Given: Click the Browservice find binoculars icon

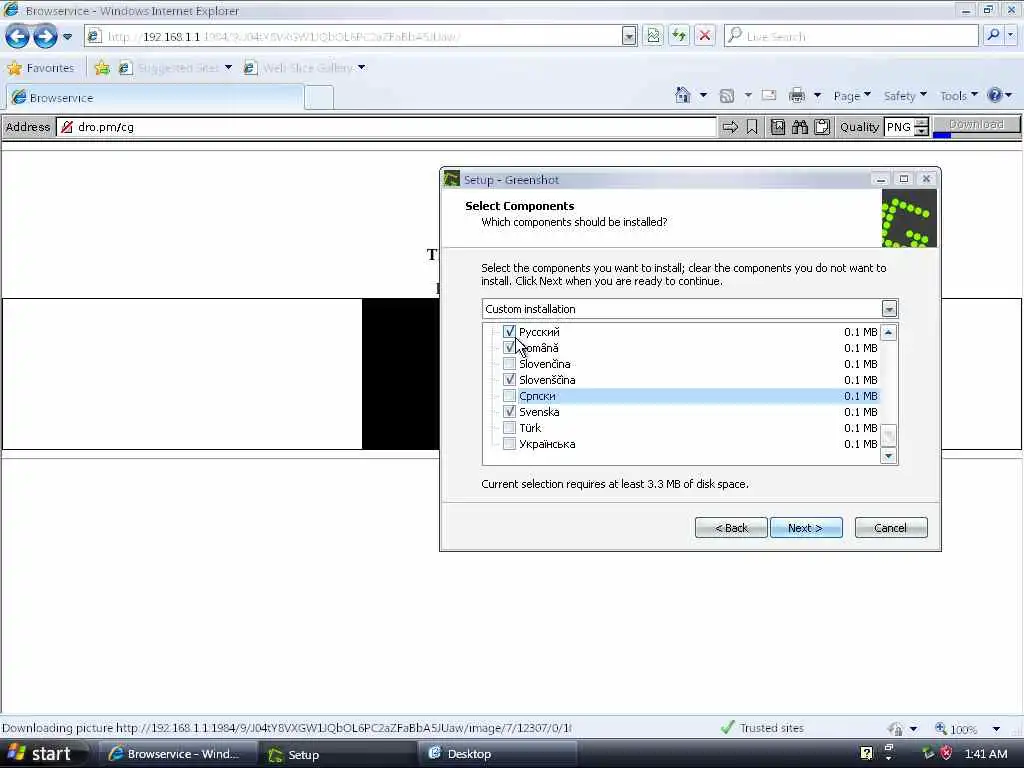Looking at the screenshot, I should pos(800,127).
